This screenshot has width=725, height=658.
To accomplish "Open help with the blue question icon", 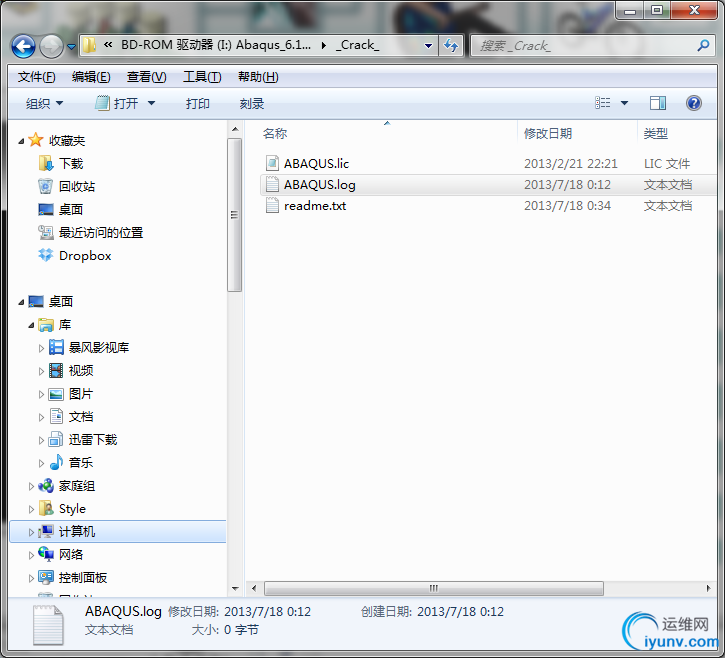I will (x=694, y=103).
